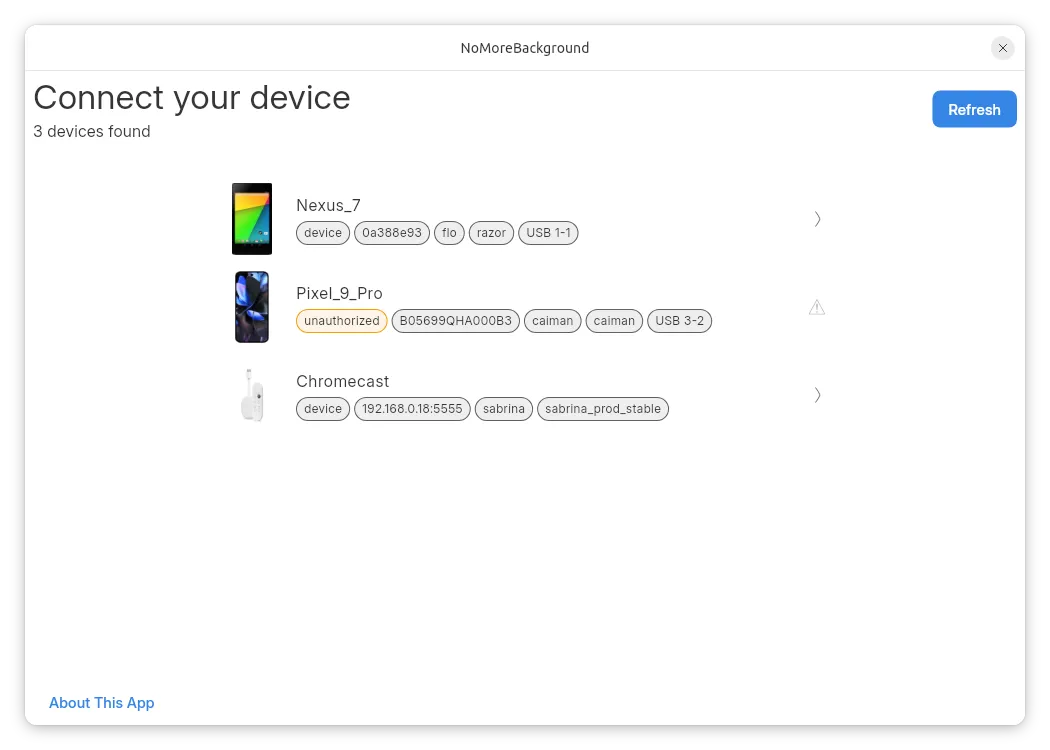Click the warning triangle beside Pixel_9_Pro
This screenshot has width=1050, height=750.
pyautogui.click(x=817, y=307)
